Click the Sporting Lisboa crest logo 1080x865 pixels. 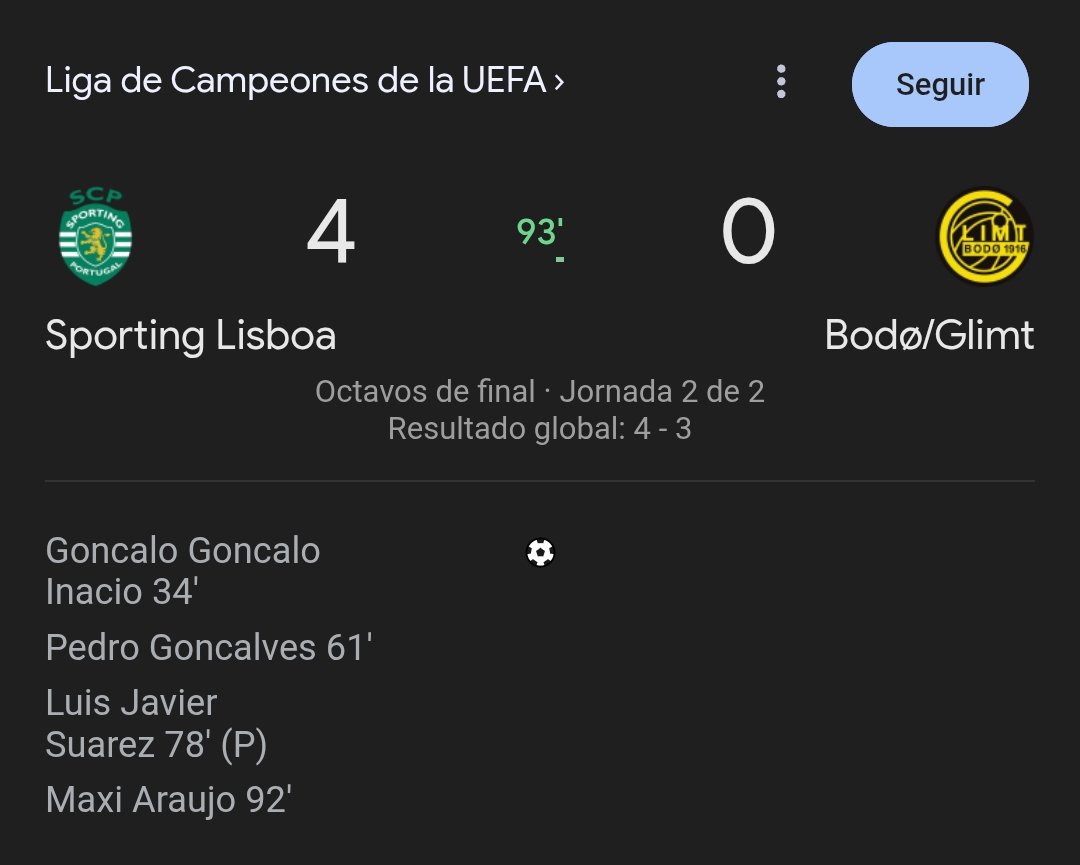96,236
